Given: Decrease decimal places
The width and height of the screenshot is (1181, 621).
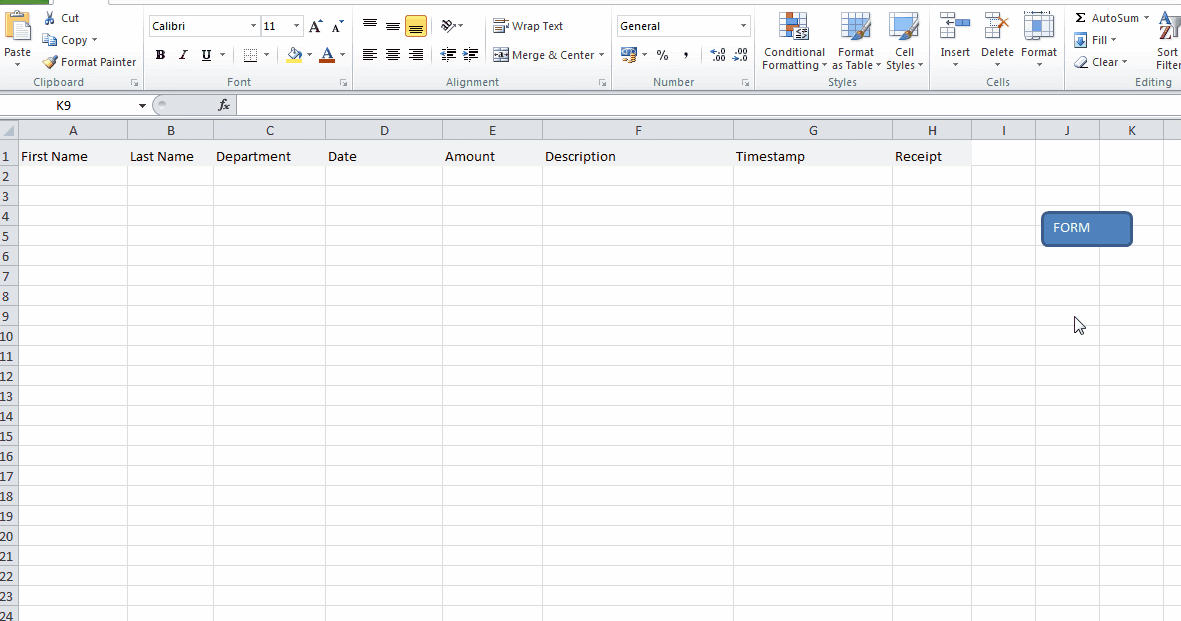Looking at the screenshot, I should click(738, 55).
